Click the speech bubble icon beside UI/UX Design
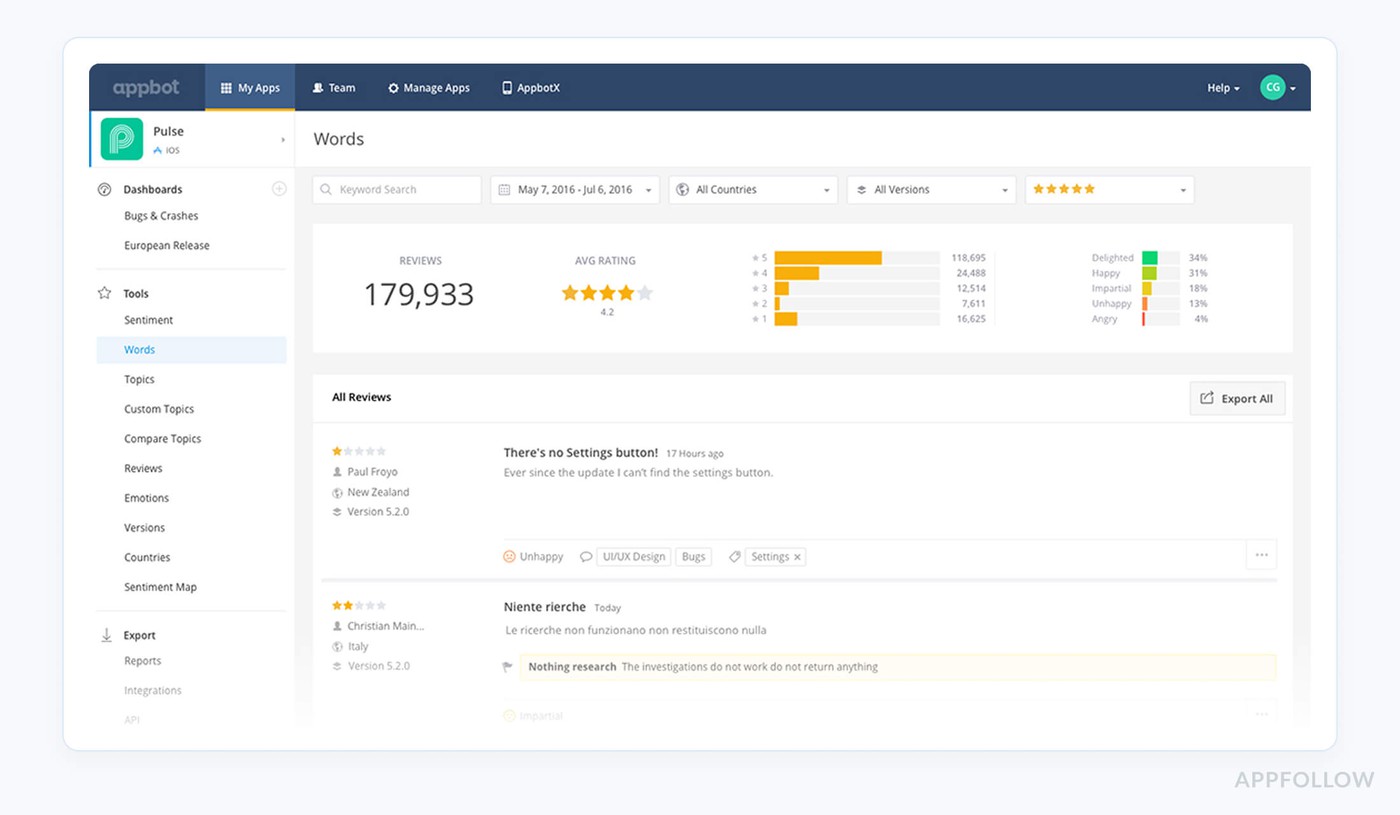Image resolution: width=1400 pixels, height=815 pixels. (x=585, y=556)
